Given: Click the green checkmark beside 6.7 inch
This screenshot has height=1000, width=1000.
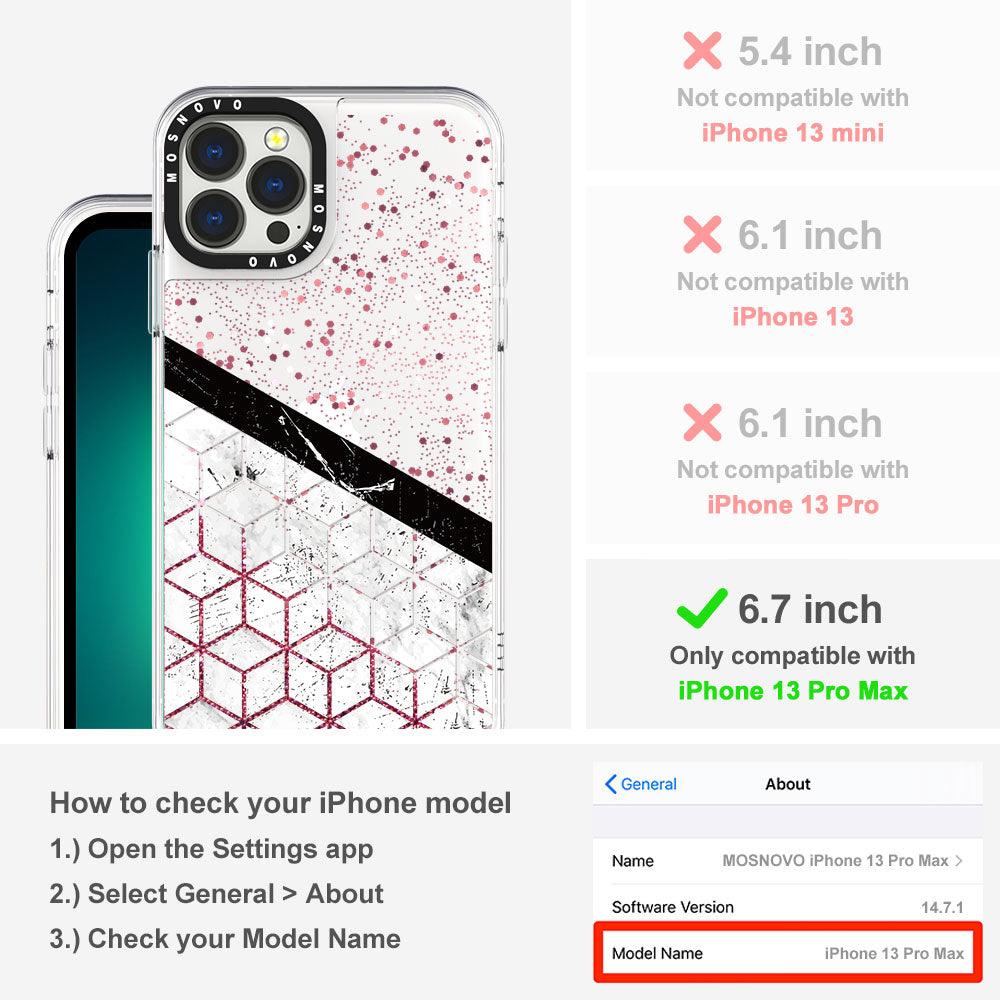Looking at the screenshot, I should coord(702,608).
